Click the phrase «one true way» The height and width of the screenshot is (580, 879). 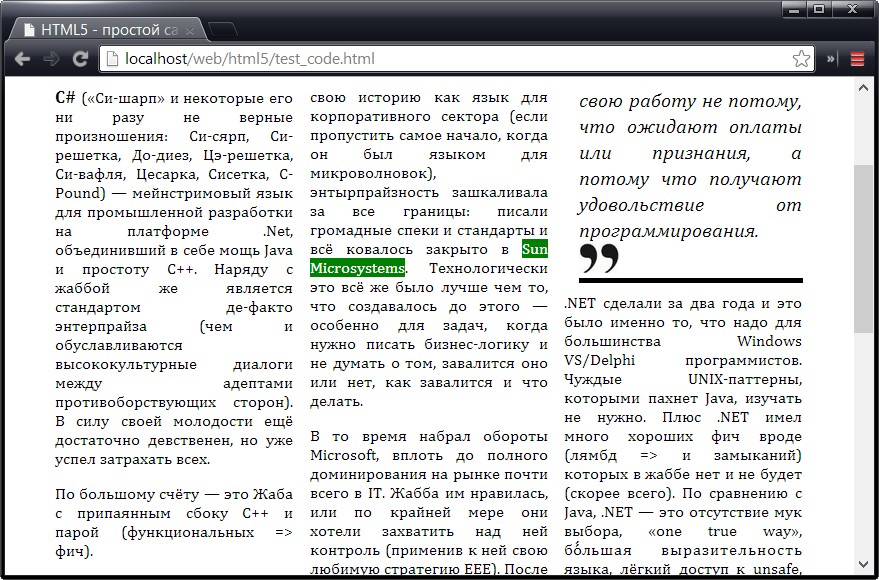coord(725,531)
